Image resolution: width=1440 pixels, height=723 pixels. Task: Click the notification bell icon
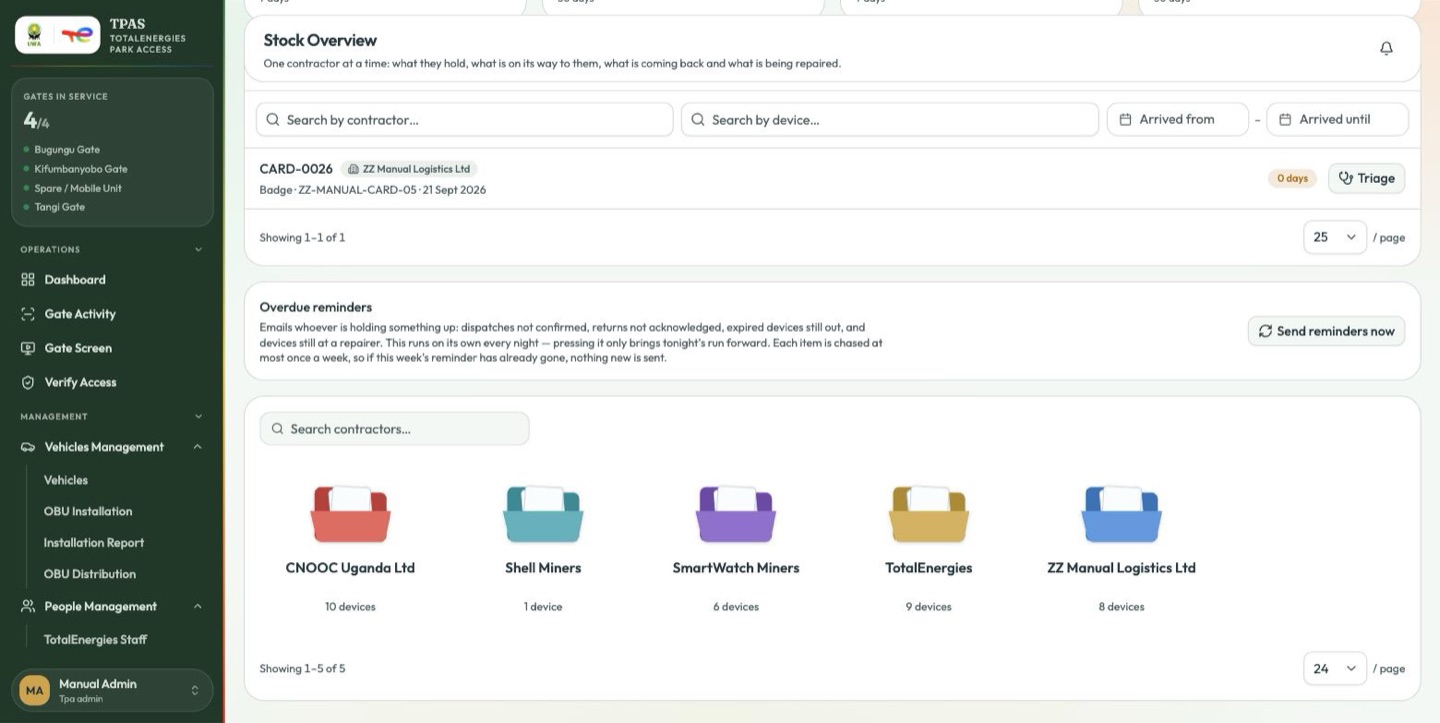(x=1386, y=48)
